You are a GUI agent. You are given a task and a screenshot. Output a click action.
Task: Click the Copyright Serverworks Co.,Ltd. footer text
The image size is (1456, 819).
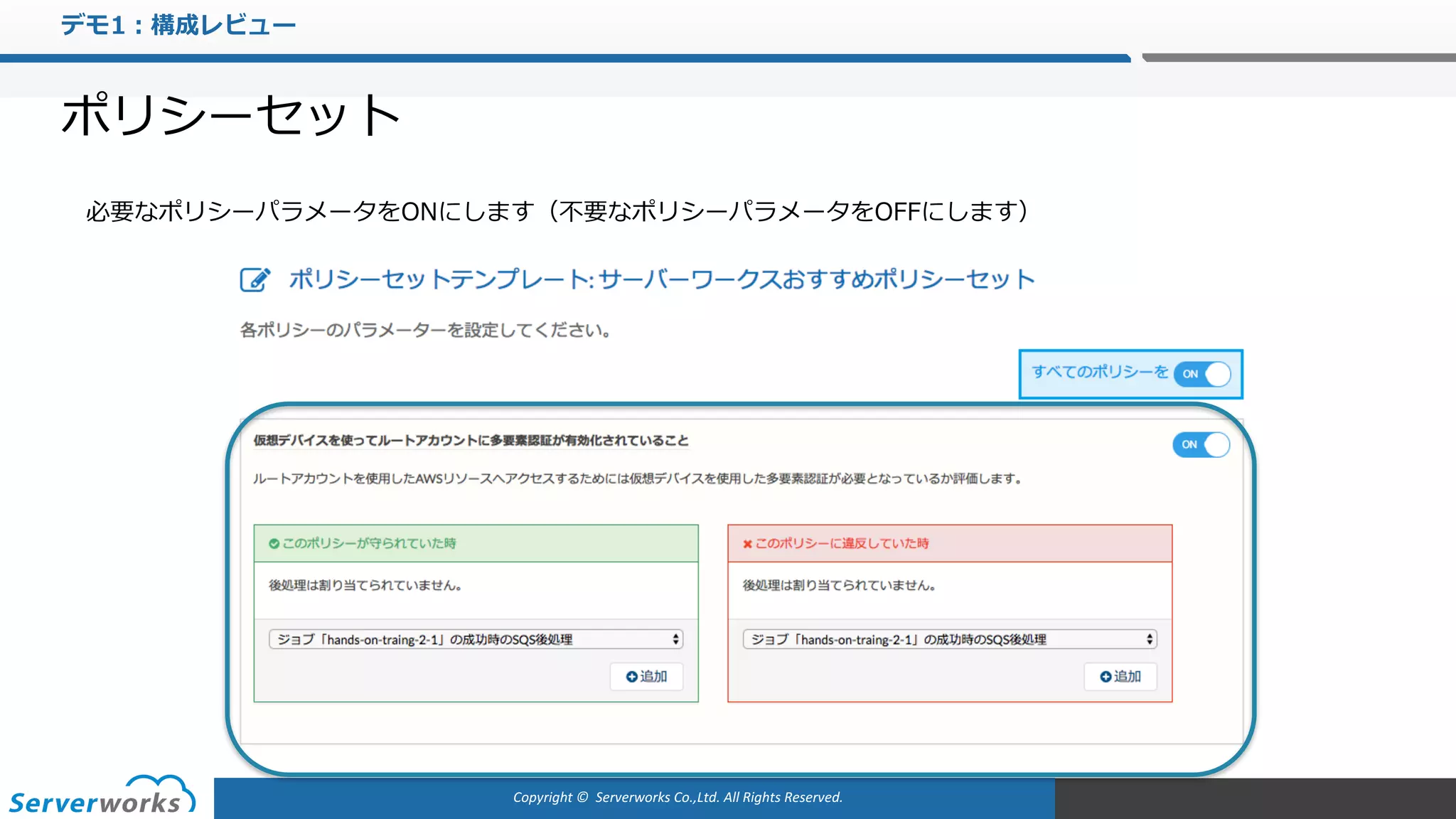[678, 798]
